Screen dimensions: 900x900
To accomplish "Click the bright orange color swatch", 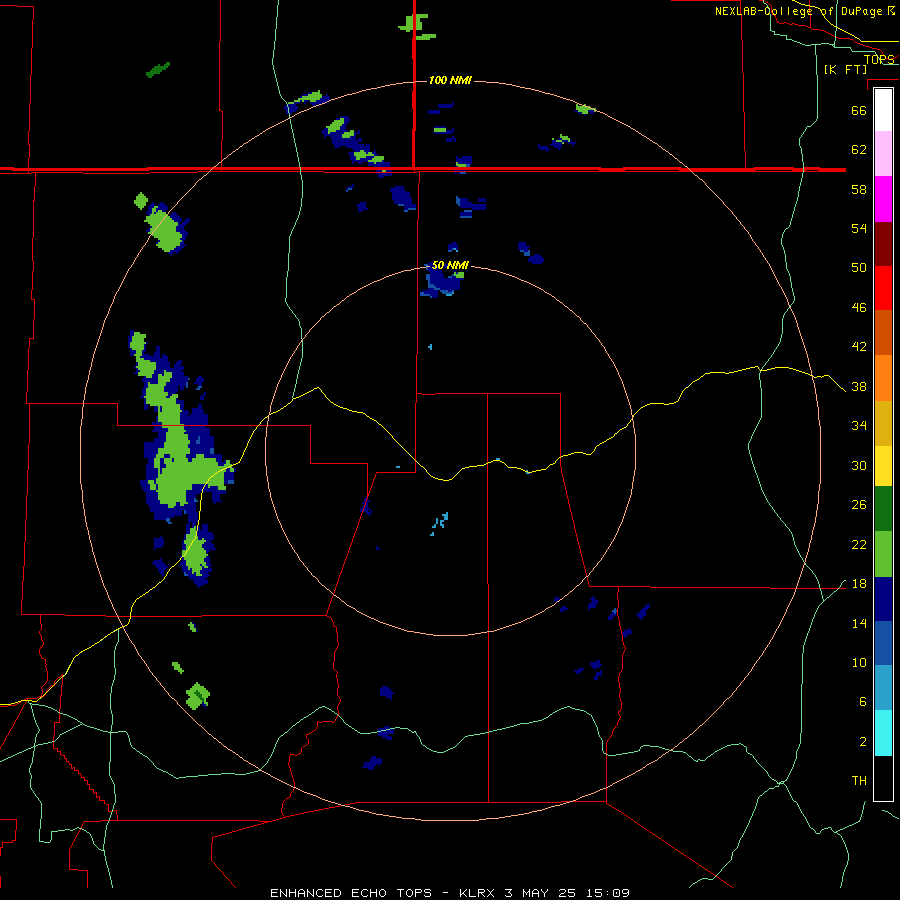I will coord(883,378).
